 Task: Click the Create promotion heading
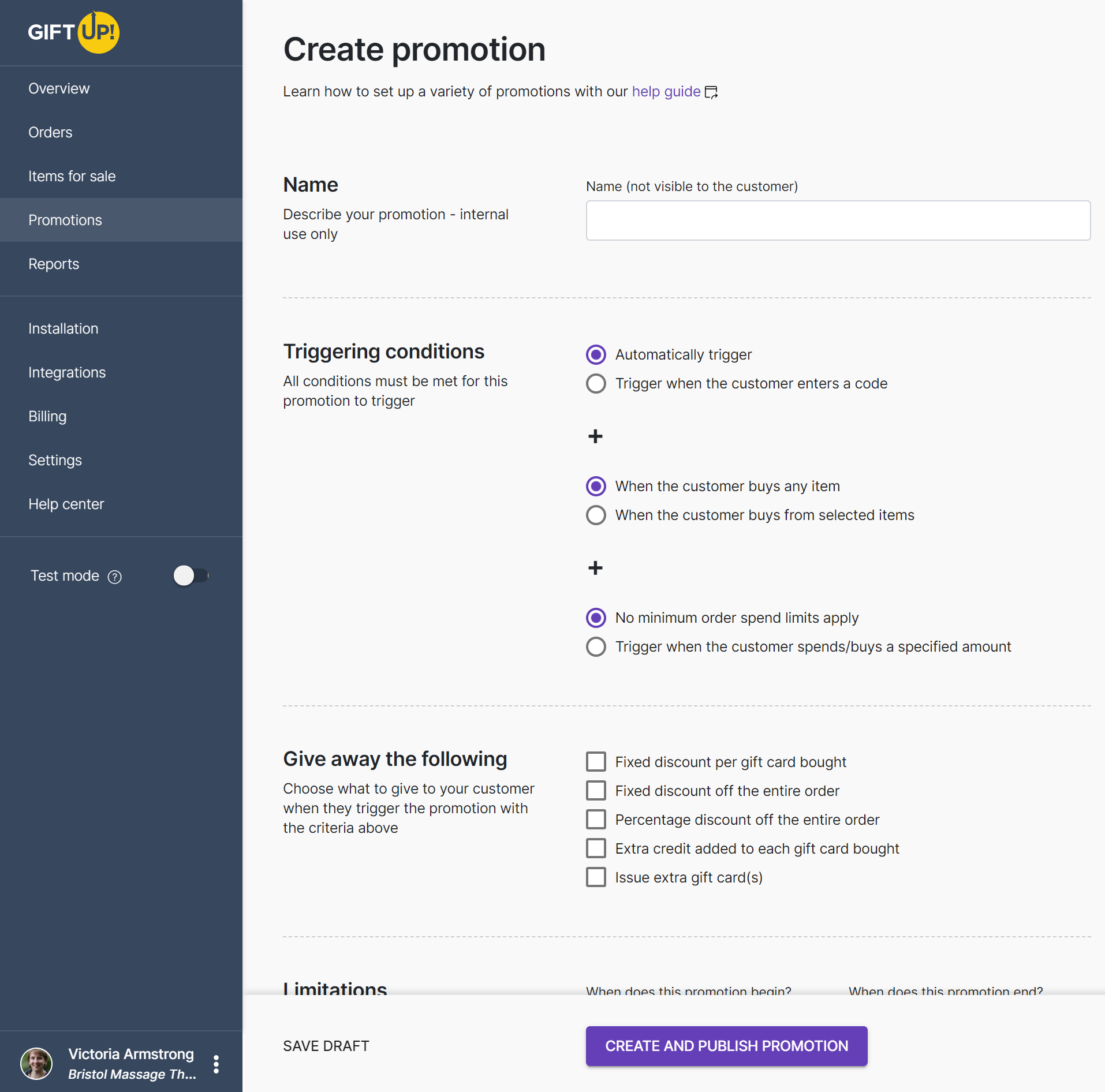click(x=414, y=50)
